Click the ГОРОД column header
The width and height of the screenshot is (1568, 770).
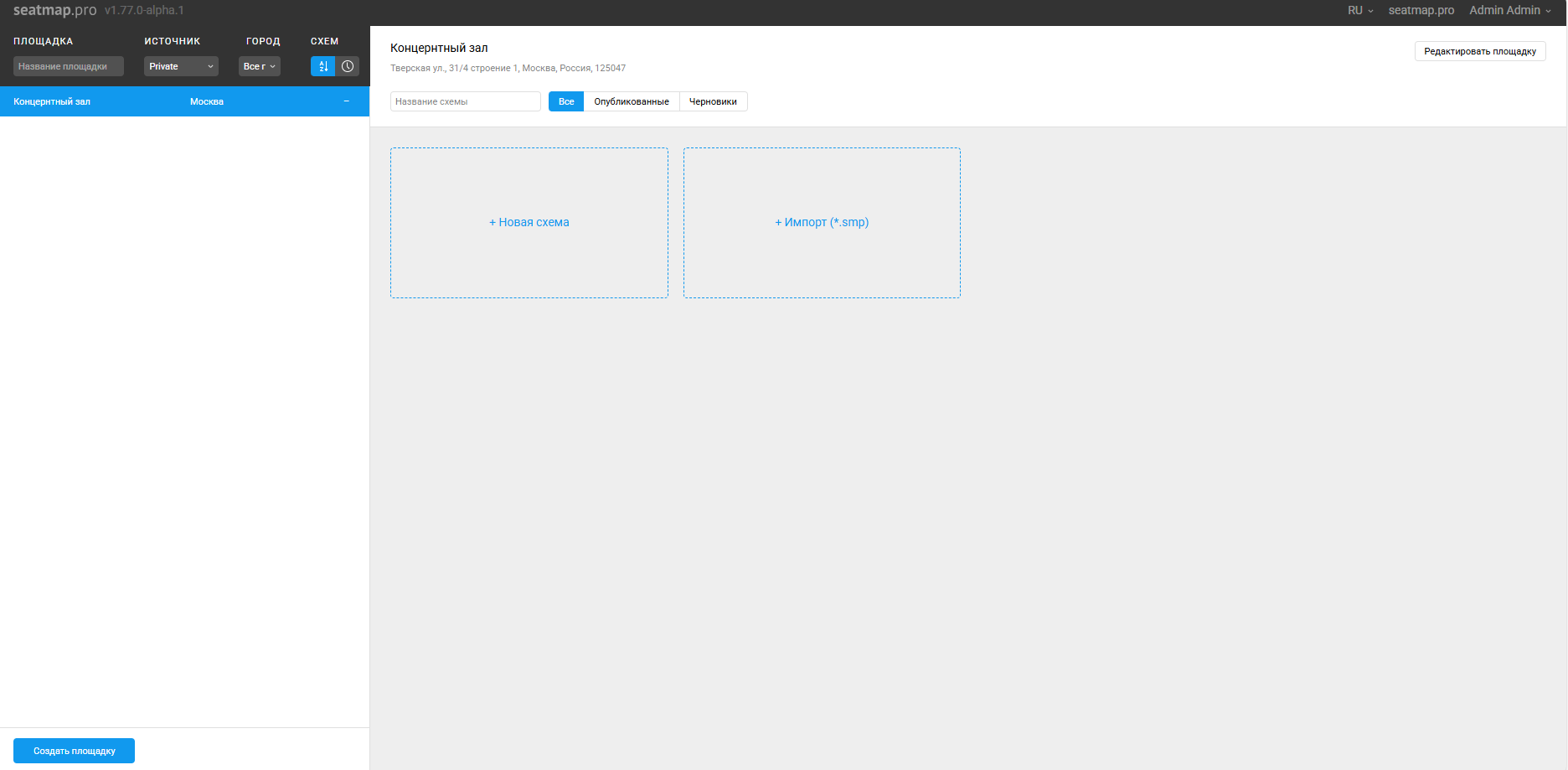pyautogui.click(x=263, y=41)
